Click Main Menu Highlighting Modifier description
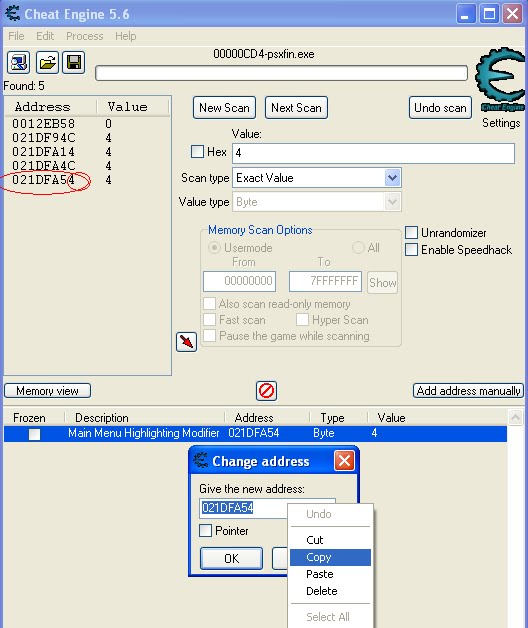Screen dimensions: 528x628 (x=144, y=433)
